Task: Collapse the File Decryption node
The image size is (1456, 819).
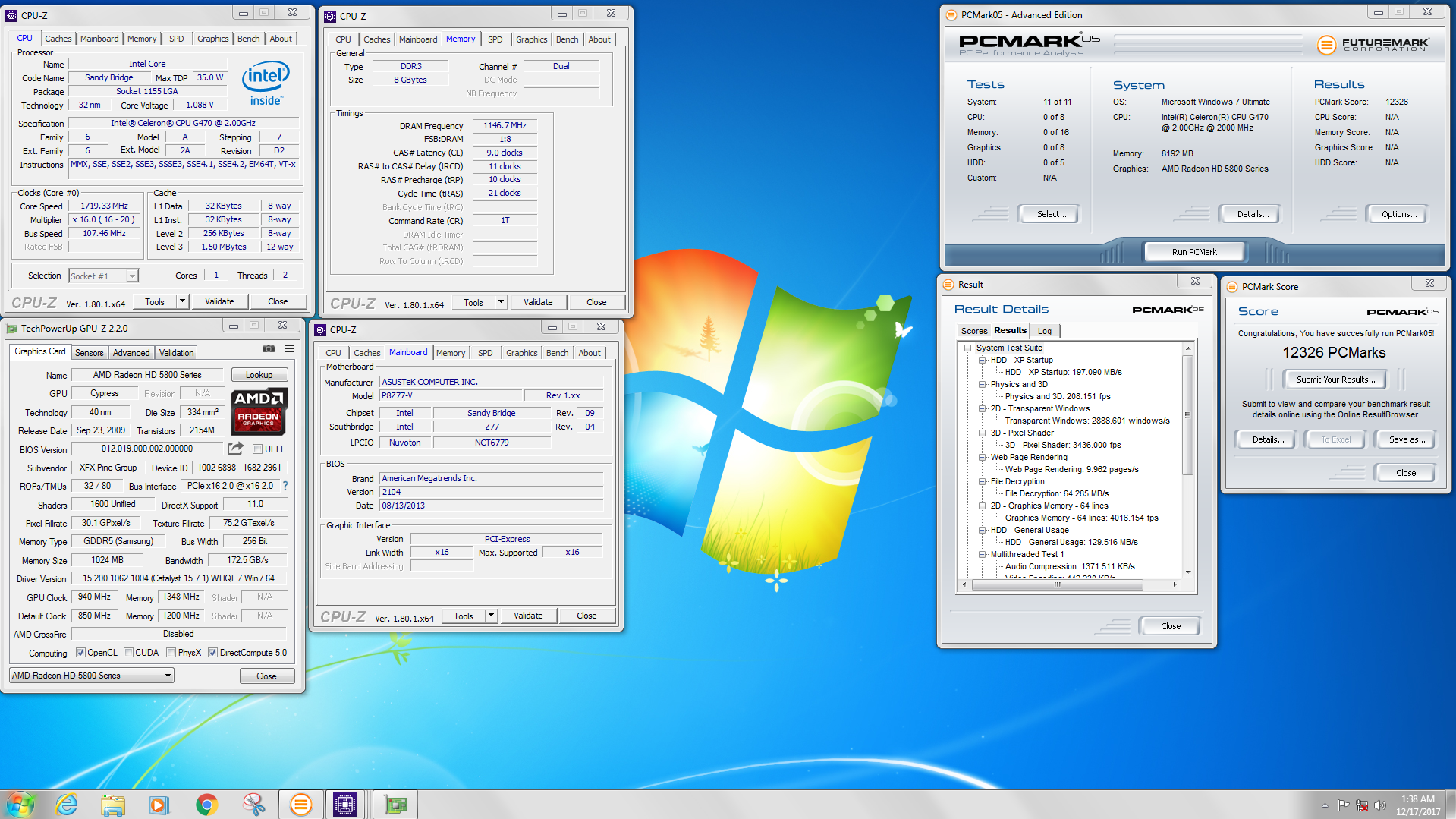Action: [983, 481]
